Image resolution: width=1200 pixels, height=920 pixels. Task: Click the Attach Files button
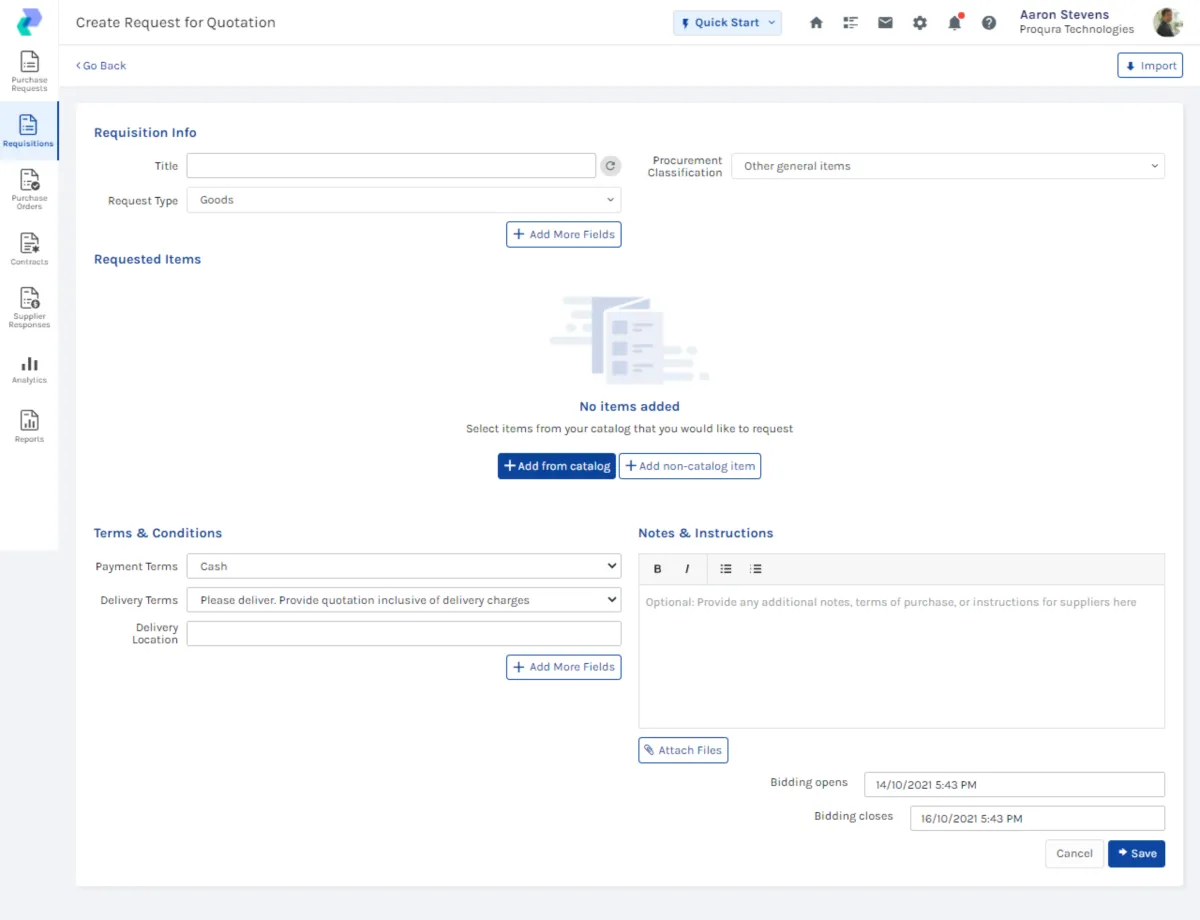coord(683,750)
